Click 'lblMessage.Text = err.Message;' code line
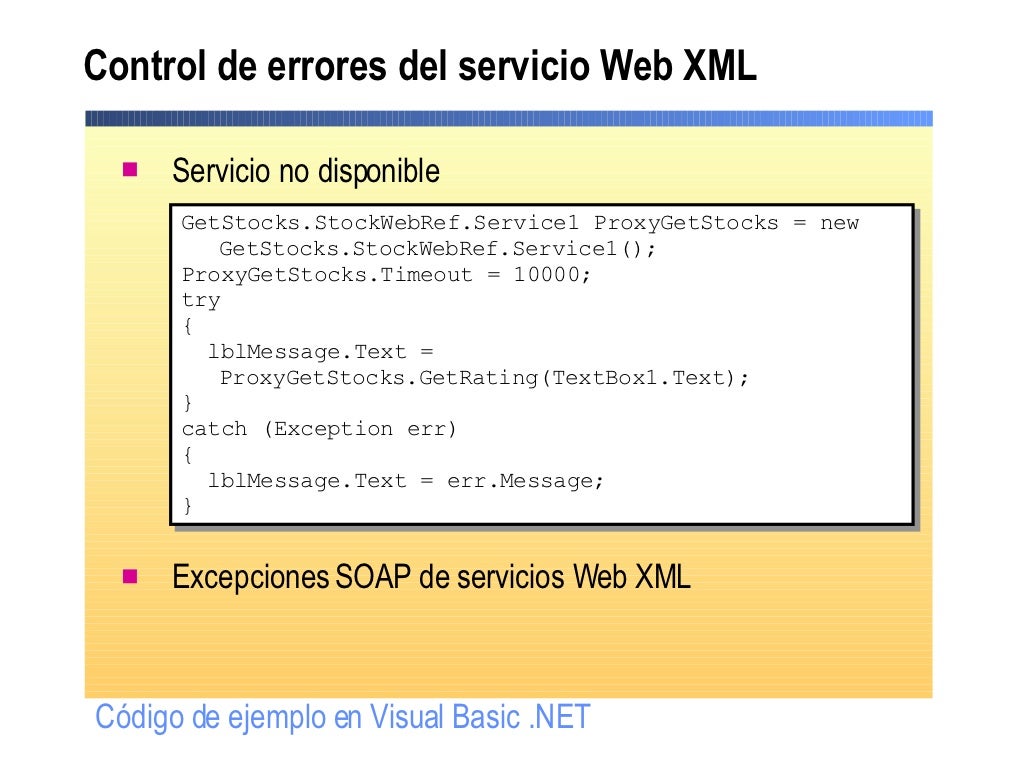Image resolution: width=1024 pixels, height=768 pixels. tap(406, 481)
